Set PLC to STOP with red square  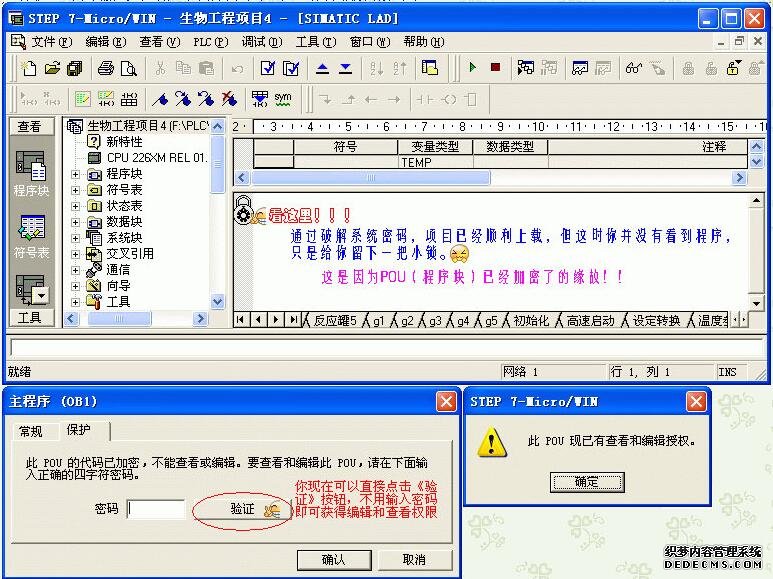click(x=495, y=67)
